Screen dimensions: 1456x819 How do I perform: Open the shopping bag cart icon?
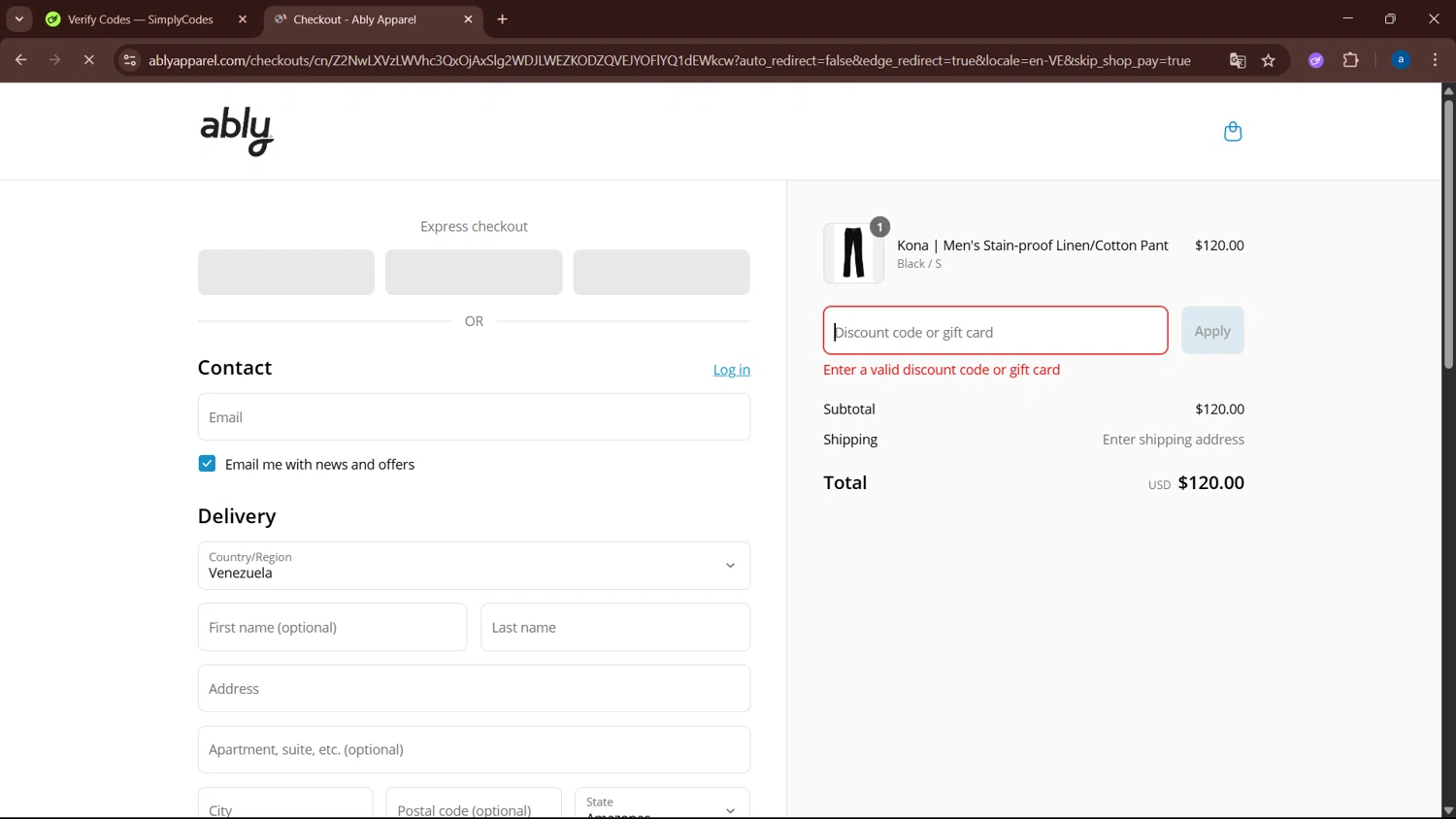[1233, 131]
